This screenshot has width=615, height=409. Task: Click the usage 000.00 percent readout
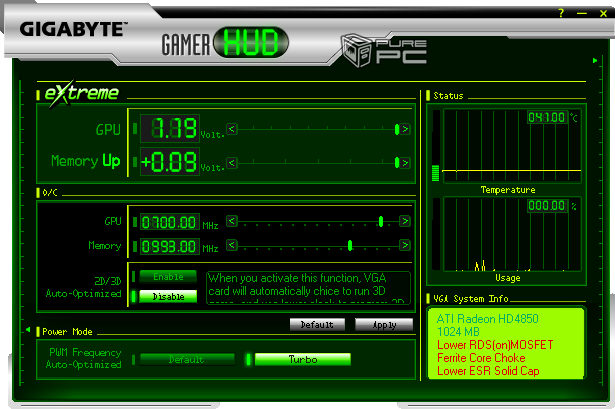[x=547, y=205]
